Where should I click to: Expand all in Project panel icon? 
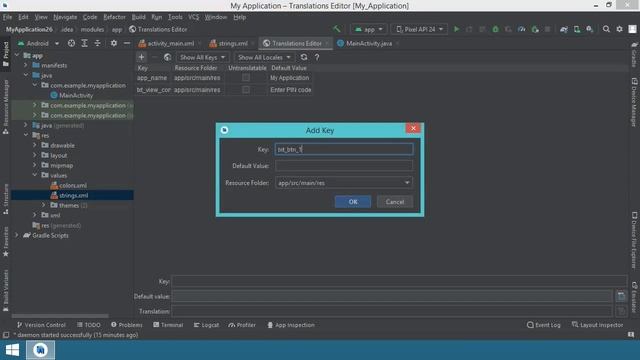pyautogui.click(x=84, y=43)
